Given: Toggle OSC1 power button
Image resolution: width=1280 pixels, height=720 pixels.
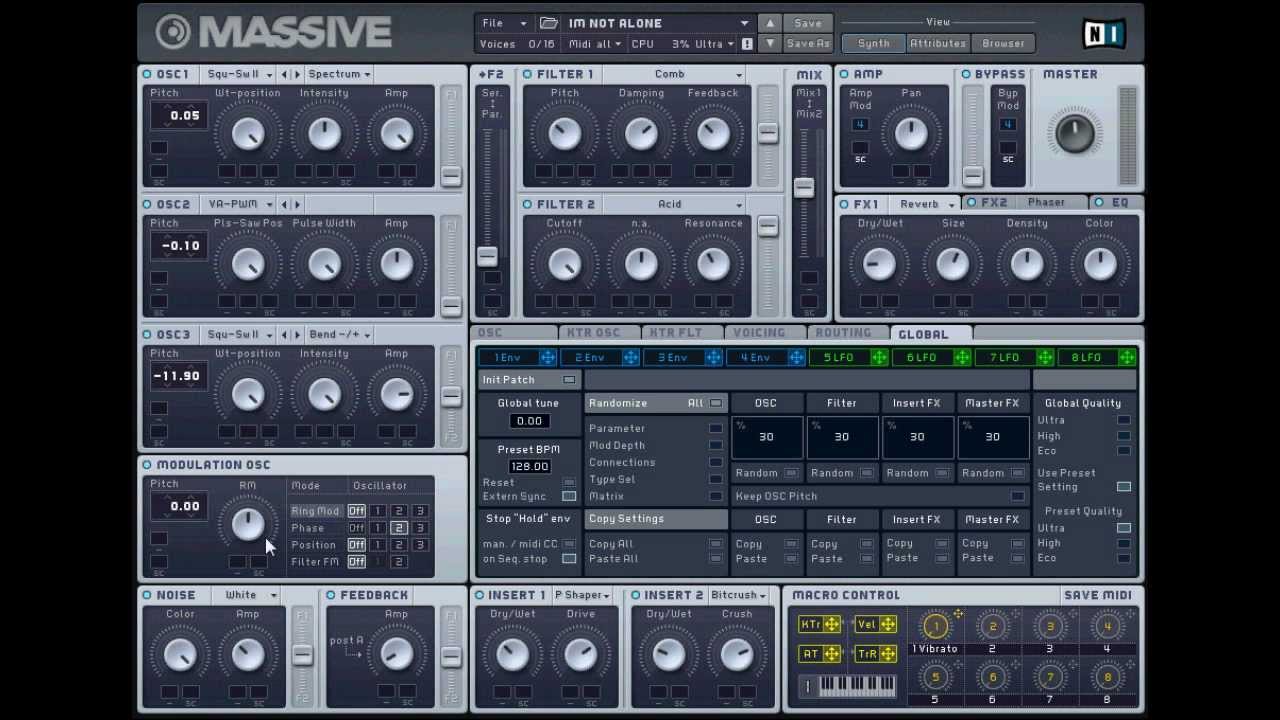Looking at the screenshot, I should [x=147, y=74].
